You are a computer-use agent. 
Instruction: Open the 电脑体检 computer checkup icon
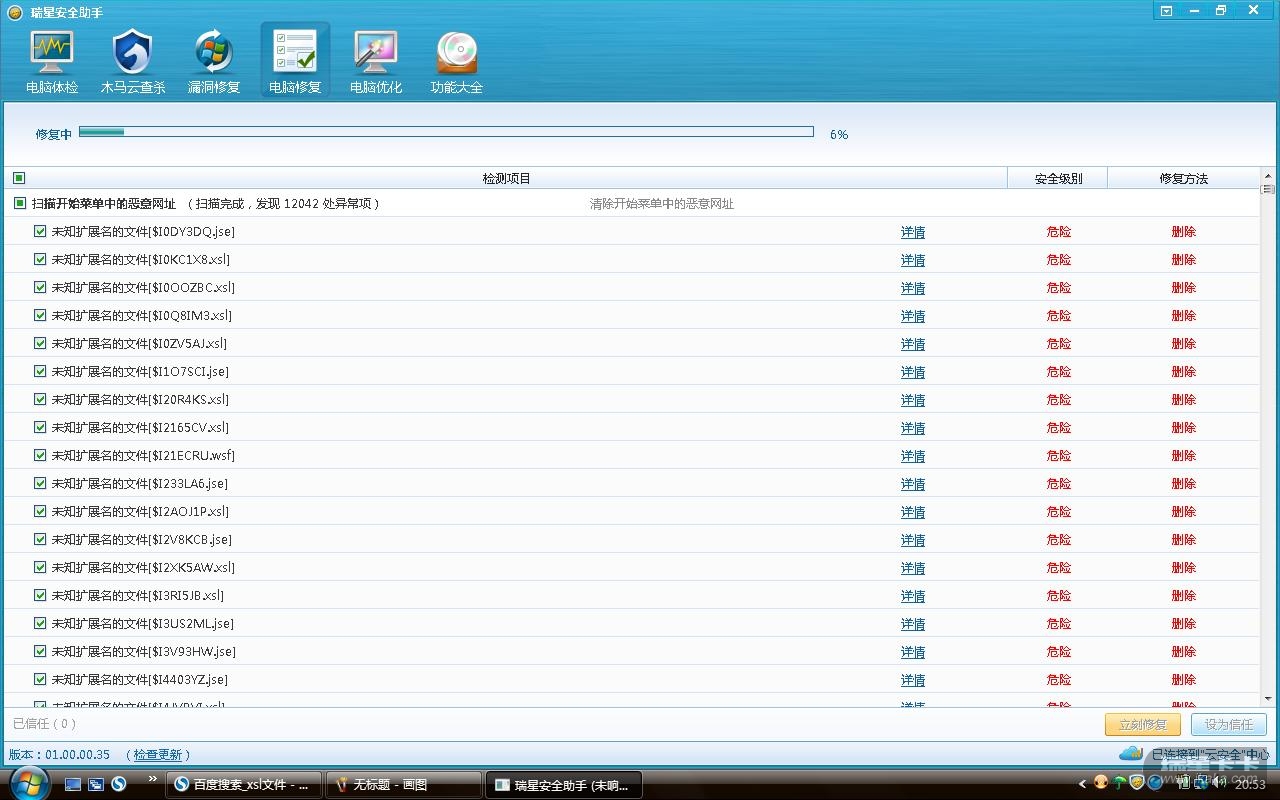(x=52, y=62)
